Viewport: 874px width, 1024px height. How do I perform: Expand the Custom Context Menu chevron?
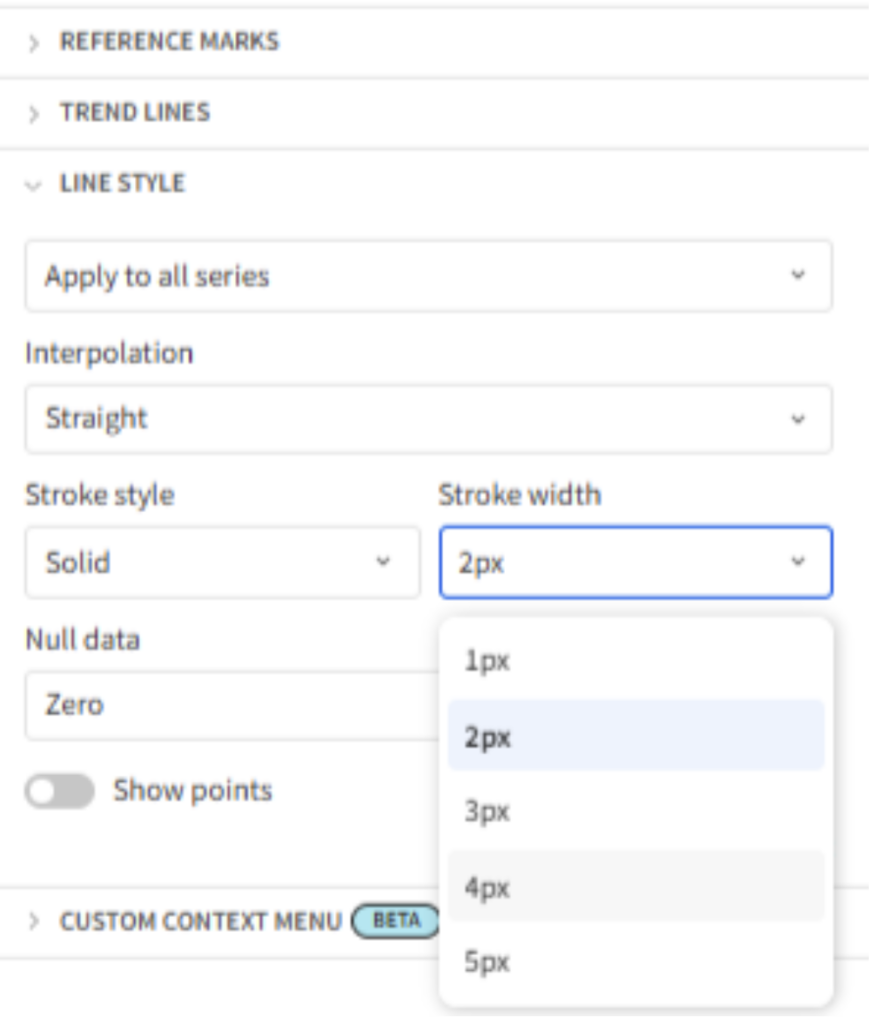click(x=33, y=923)
